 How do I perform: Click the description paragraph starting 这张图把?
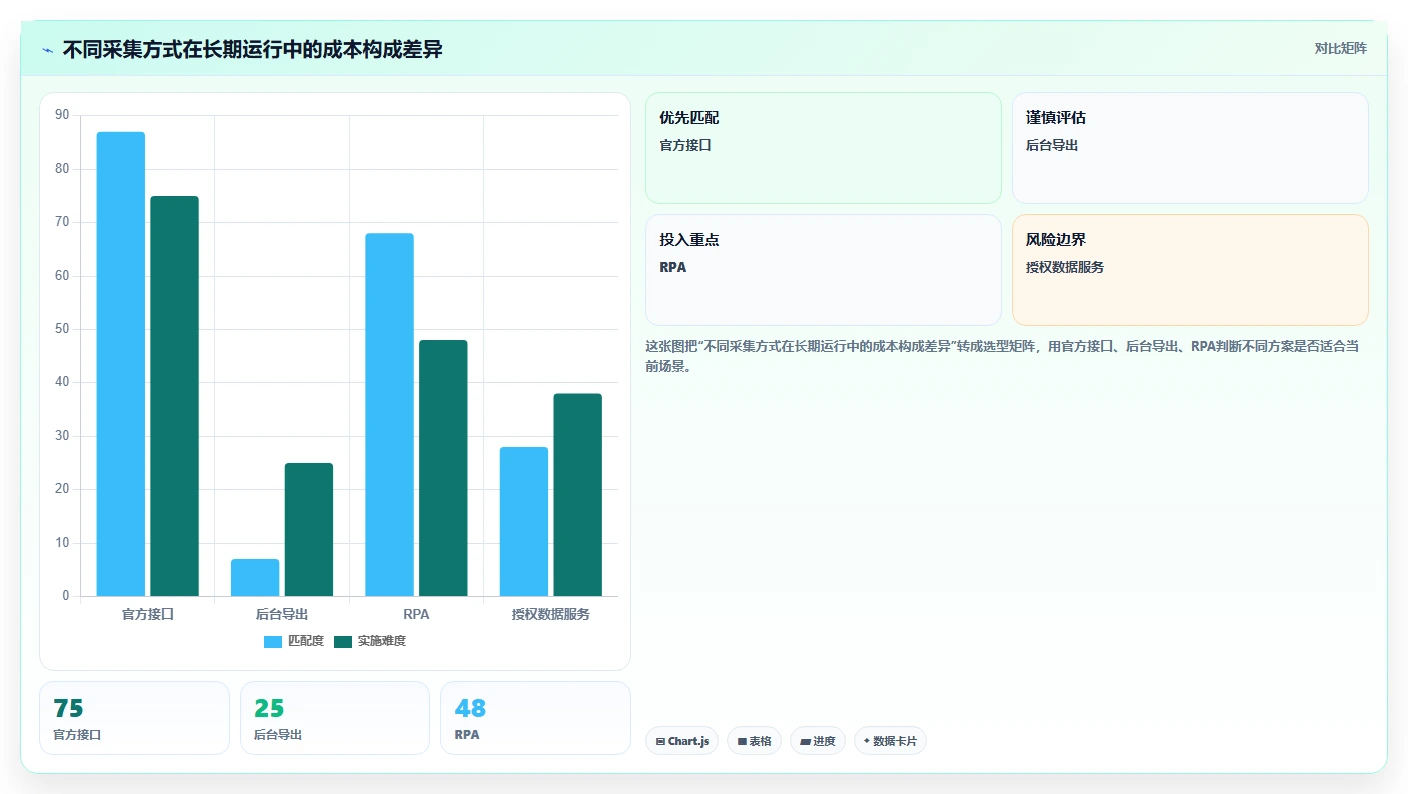1002,356
